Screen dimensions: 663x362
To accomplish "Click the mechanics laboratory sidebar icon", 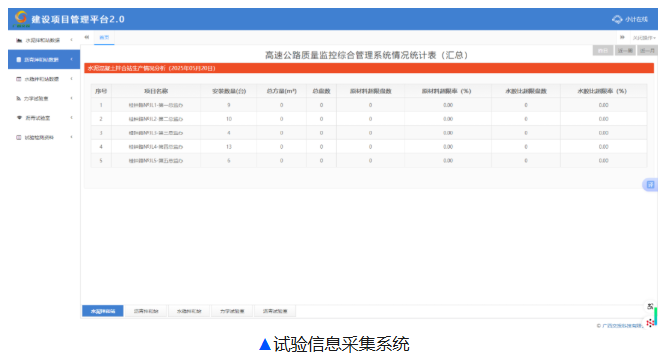I will pyautogui.click(x=19, y=99).
